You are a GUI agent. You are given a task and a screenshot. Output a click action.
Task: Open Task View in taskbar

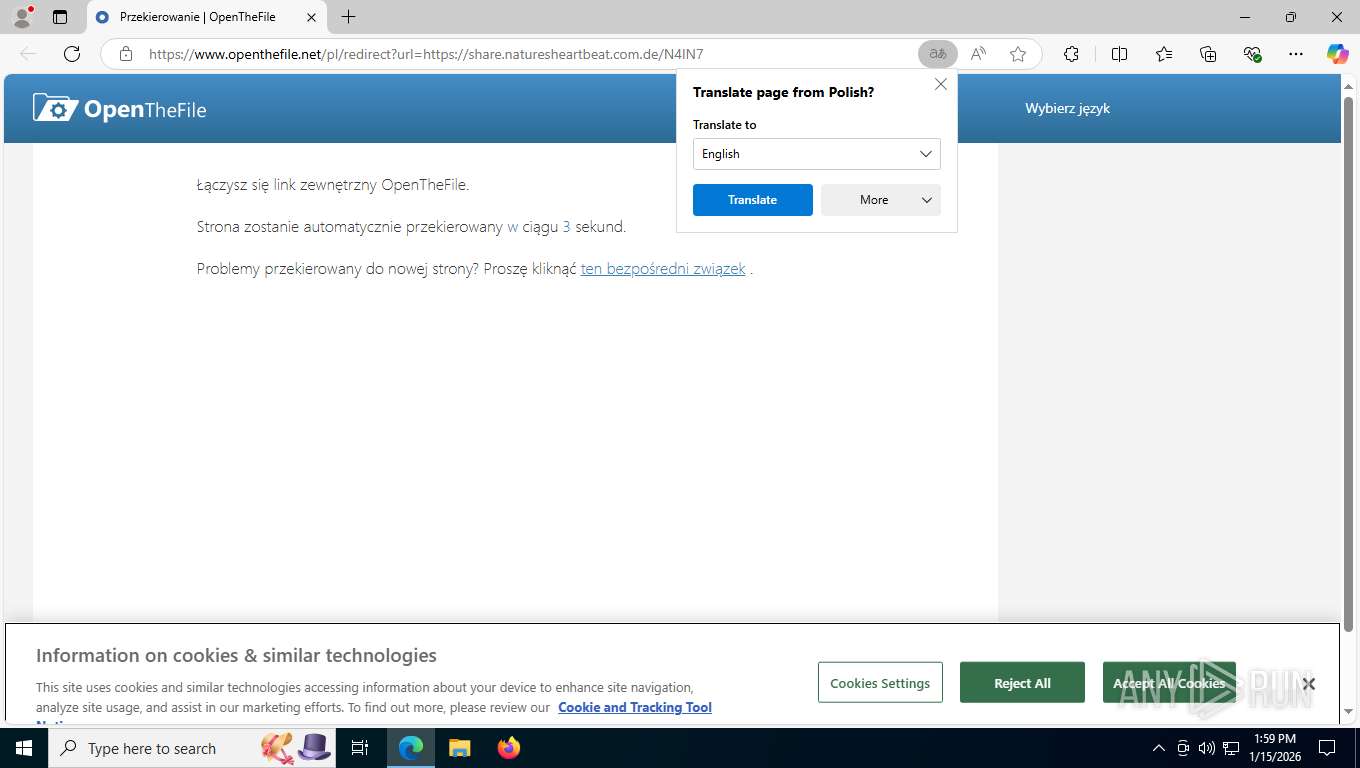360,748
